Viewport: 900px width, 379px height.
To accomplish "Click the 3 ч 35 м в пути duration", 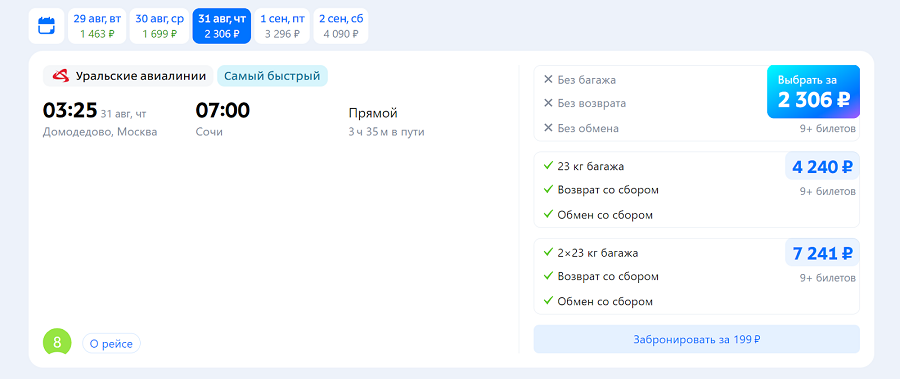I will point(386,132).
